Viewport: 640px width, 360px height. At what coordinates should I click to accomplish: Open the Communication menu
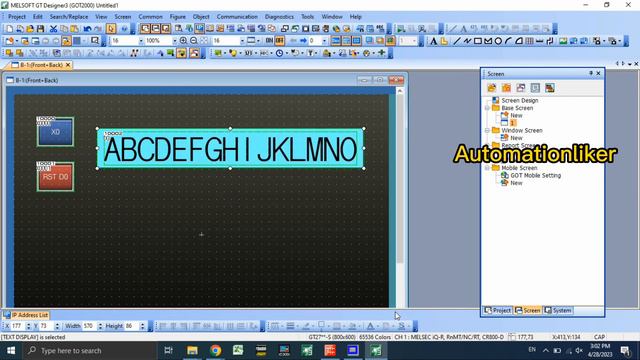coord(237,17)
